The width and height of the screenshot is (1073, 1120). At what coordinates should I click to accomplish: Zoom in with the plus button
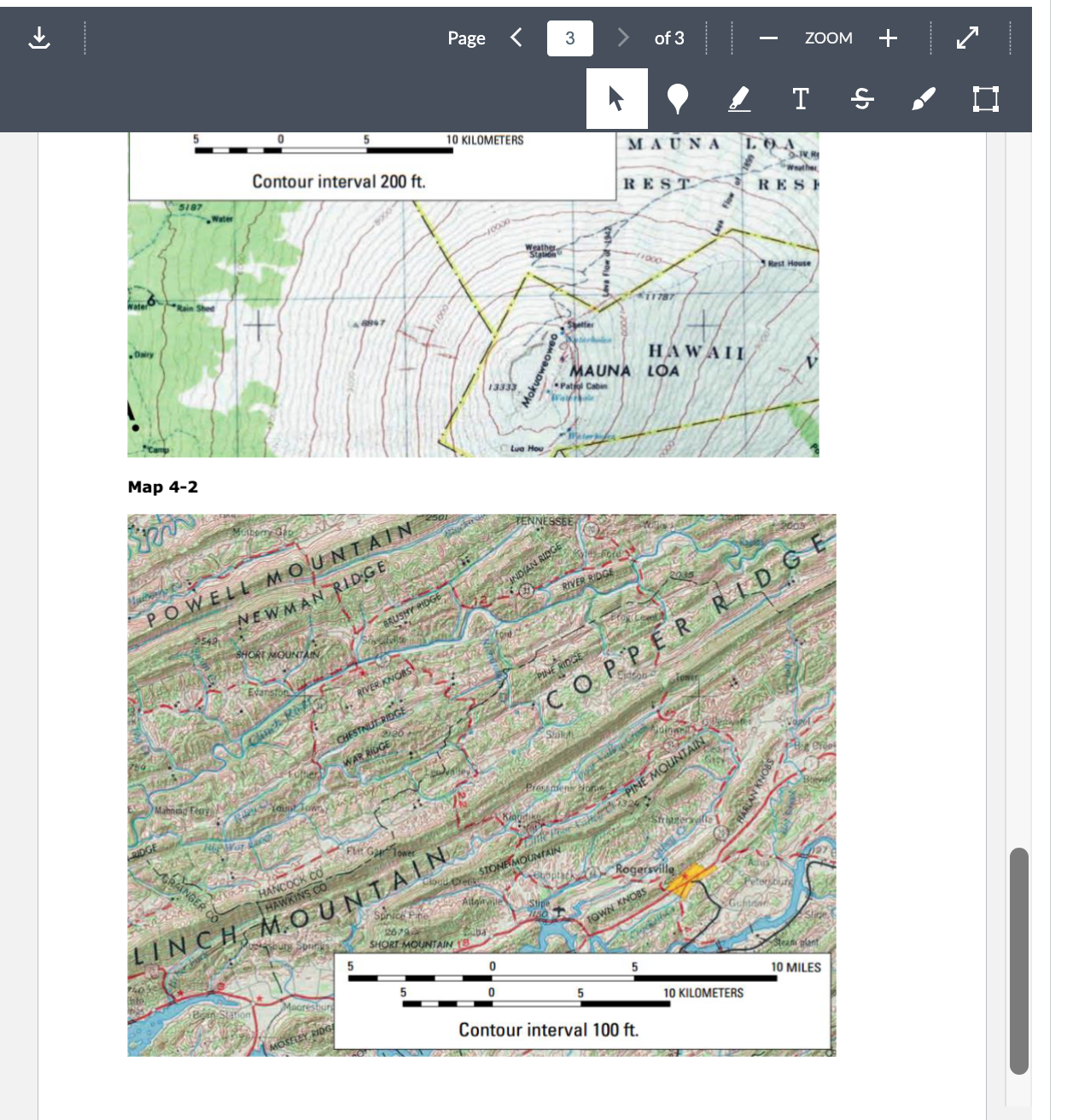[x=888, y=38]
